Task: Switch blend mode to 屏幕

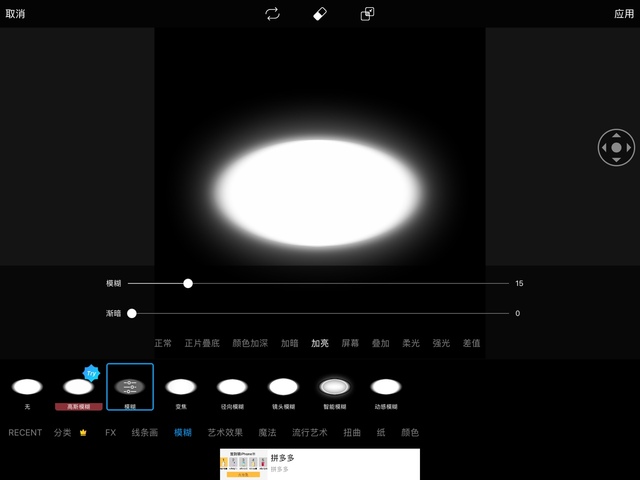Action: (350, 343)
